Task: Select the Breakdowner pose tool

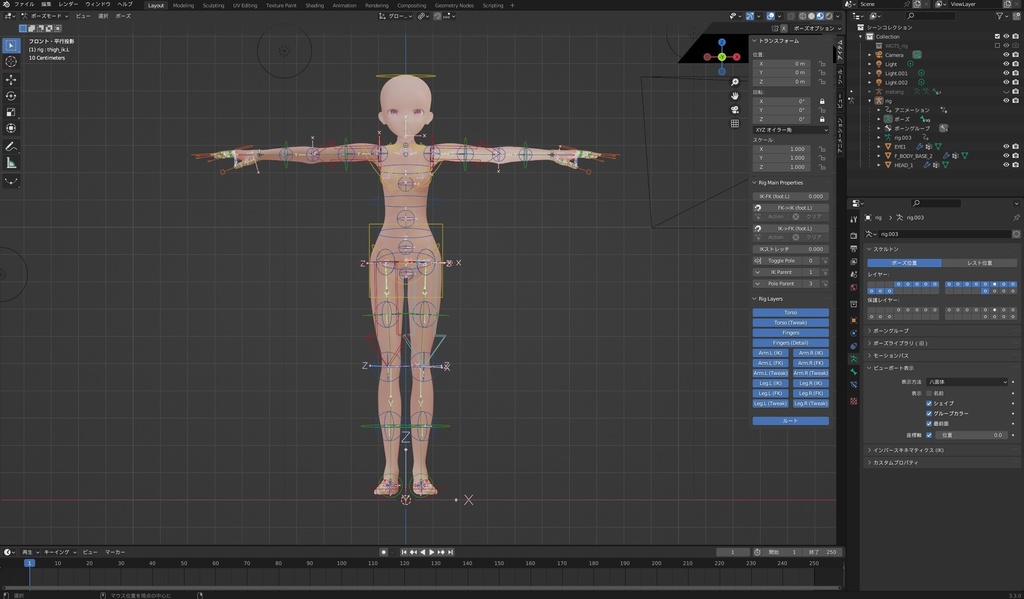Action: coord(11,181)
